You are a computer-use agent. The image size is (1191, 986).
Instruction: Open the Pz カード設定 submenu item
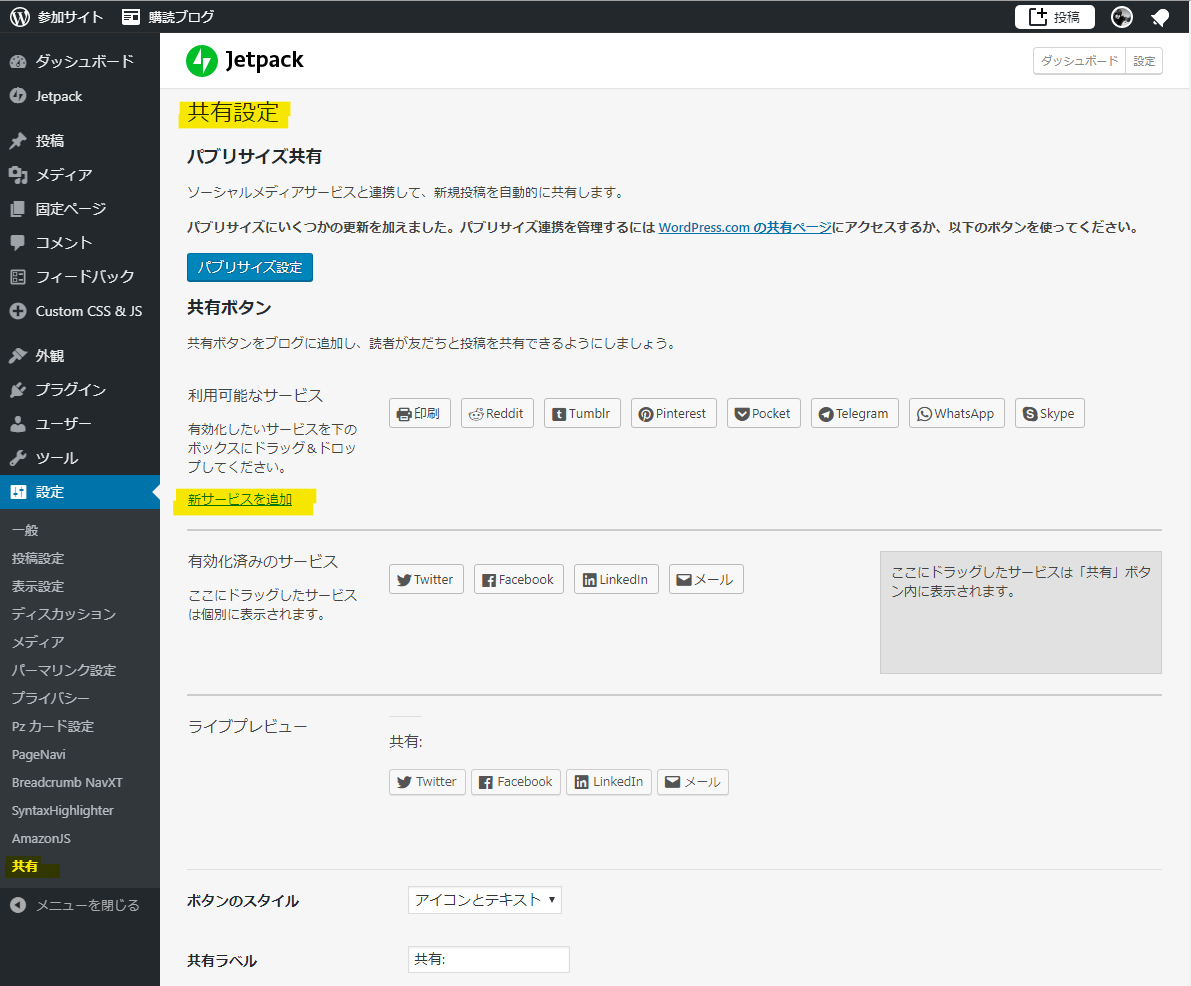coord(53,726)
